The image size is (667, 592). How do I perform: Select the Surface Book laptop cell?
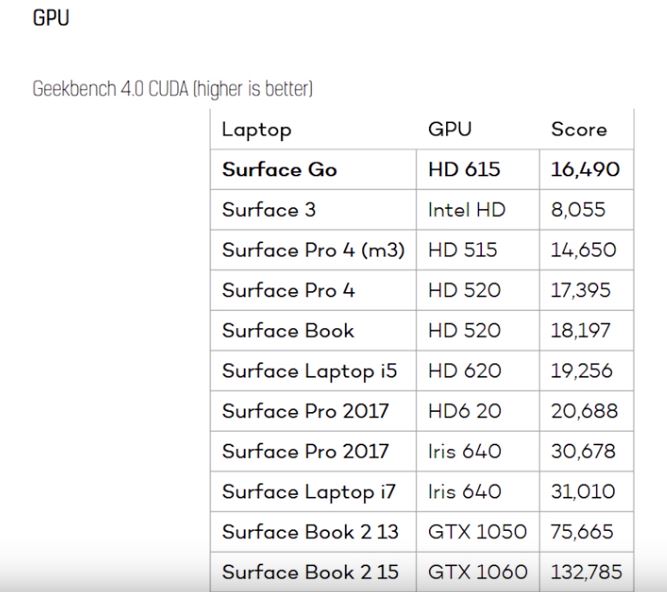[x=288, y=330]
